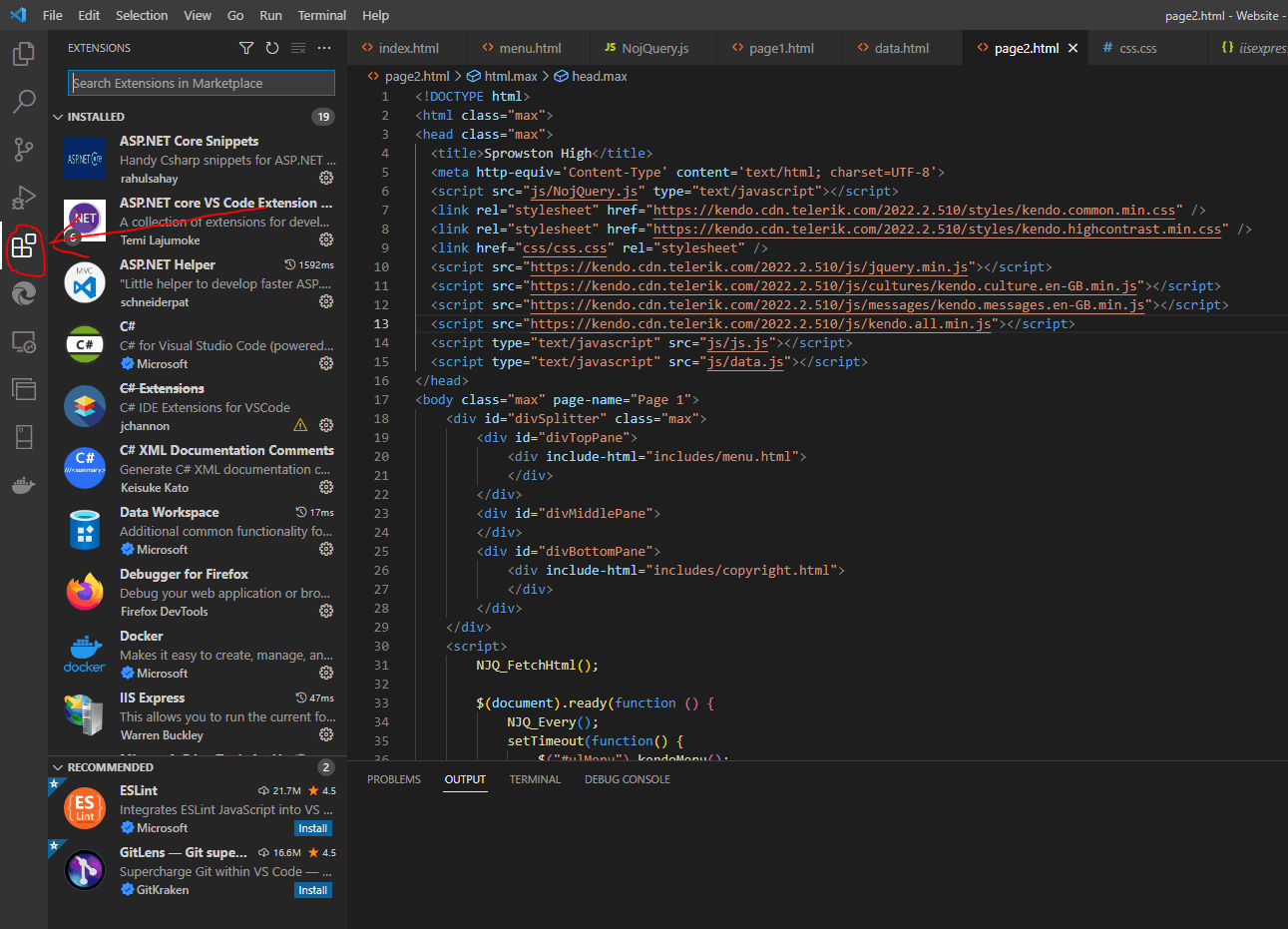
Task: Refresh the extensions list
Action: tap(272, 48)
